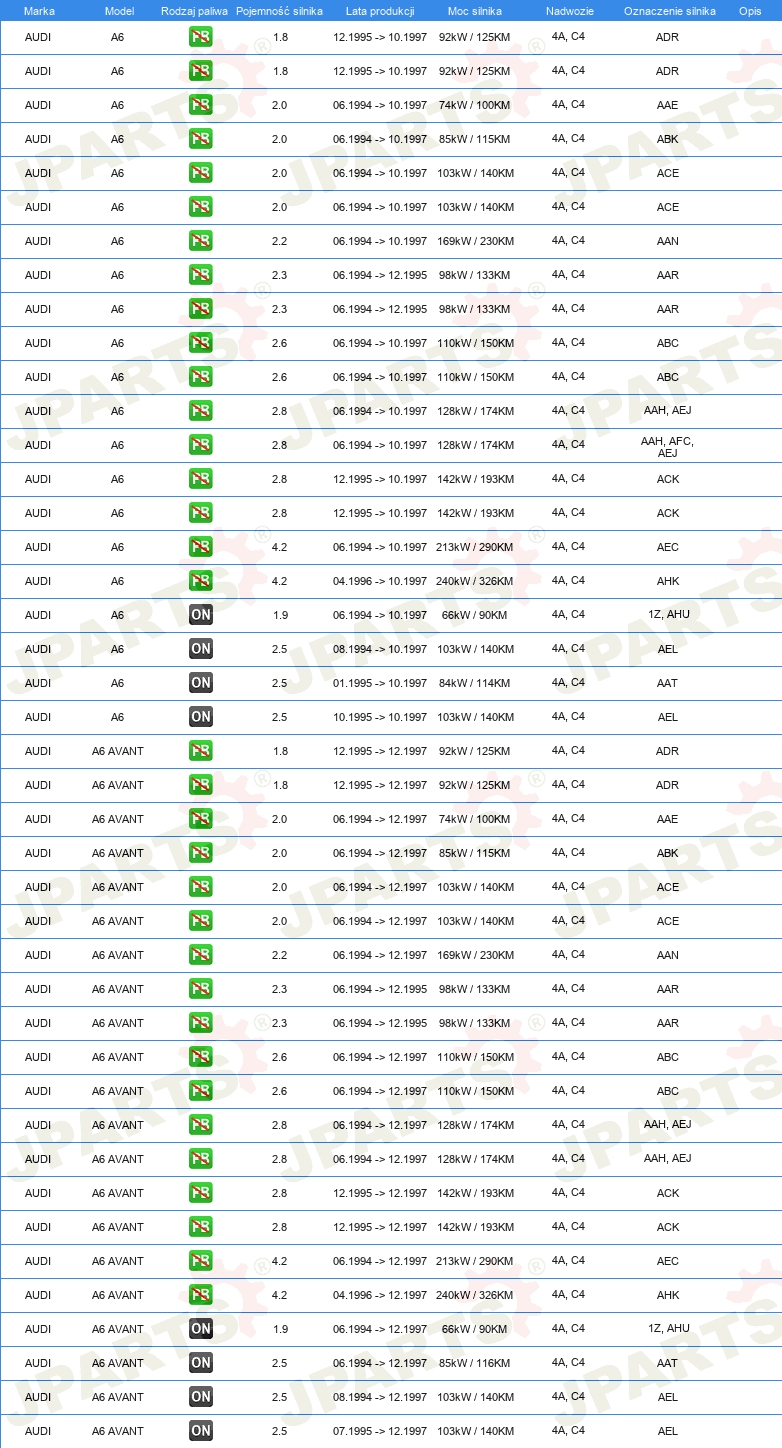Click the ON icon in A6 AEL 10.1995 row
The image size is (782, 1448).
pyautogui.click(x=201, y=717)
